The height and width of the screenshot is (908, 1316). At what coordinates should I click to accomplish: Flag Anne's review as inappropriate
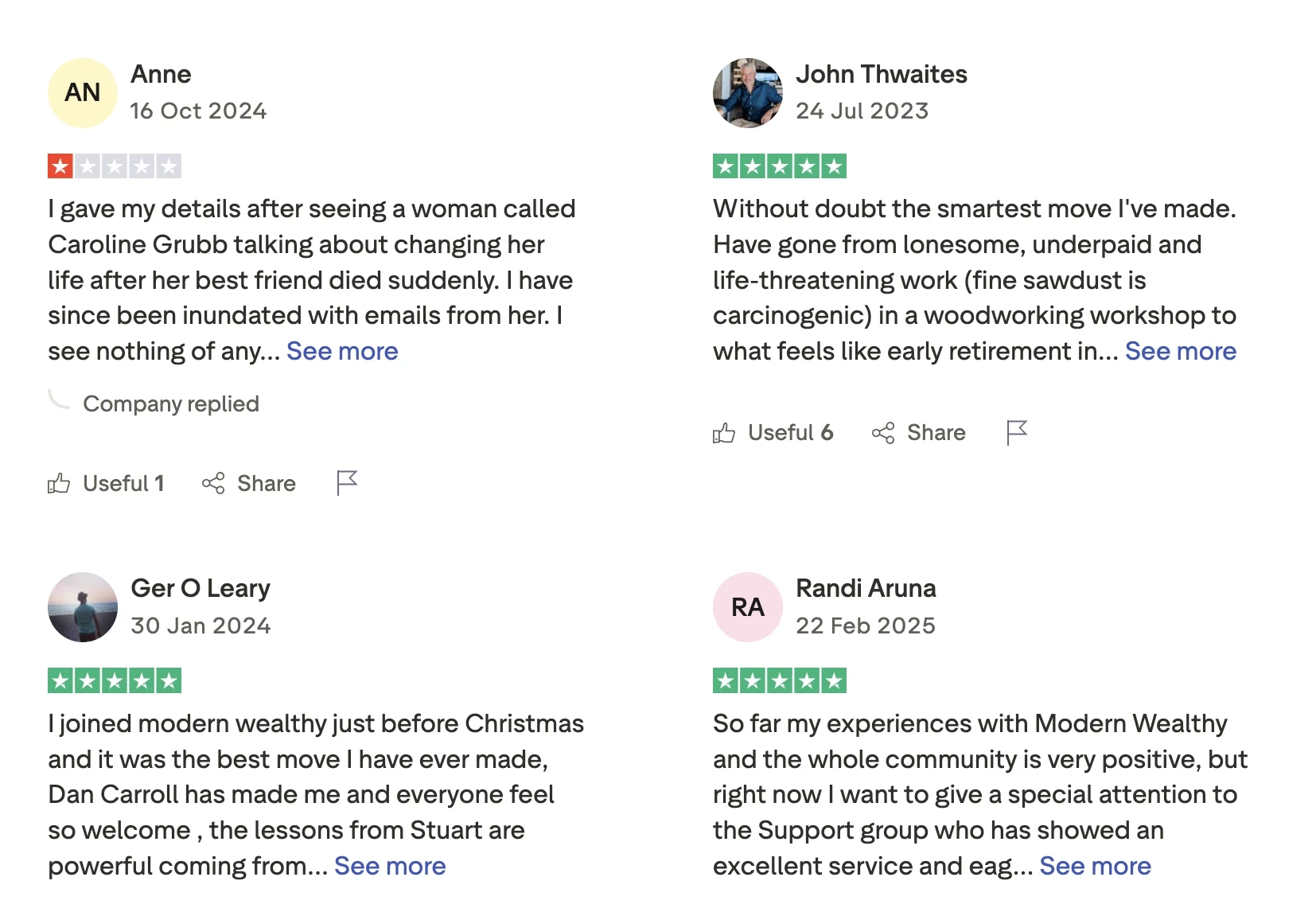pos(347,483)
